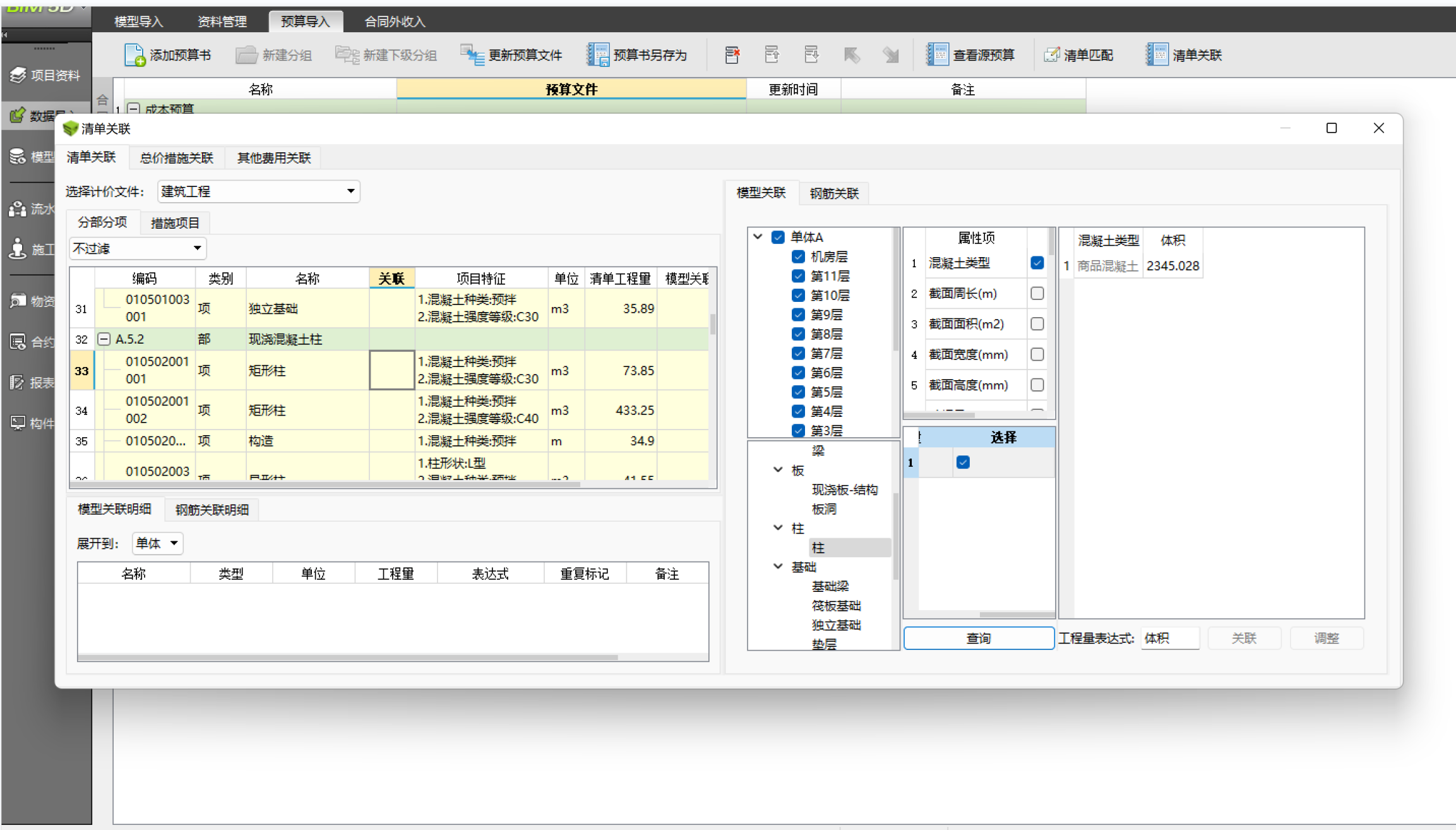Click the 查询 query button

click(x=979, y=638)
